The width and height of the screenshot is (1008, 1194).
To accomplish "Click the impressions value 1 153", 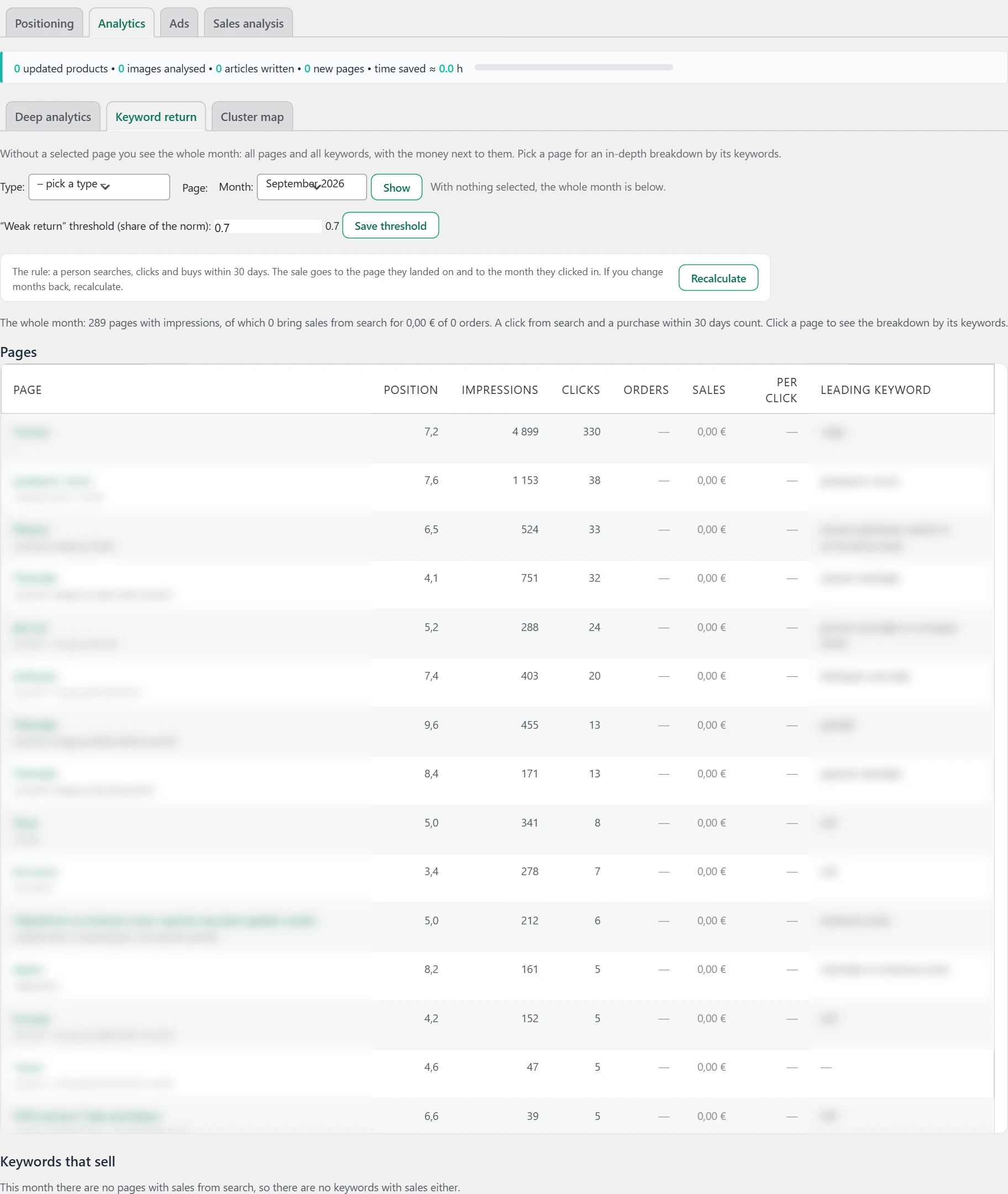I will pos(525,480).
